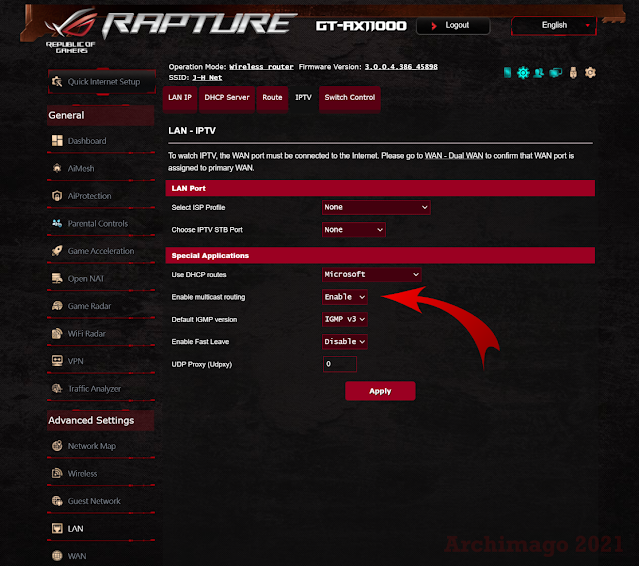639x566 pixels.
Task: Select the IPTV tab
Action: tap(303, 98)
